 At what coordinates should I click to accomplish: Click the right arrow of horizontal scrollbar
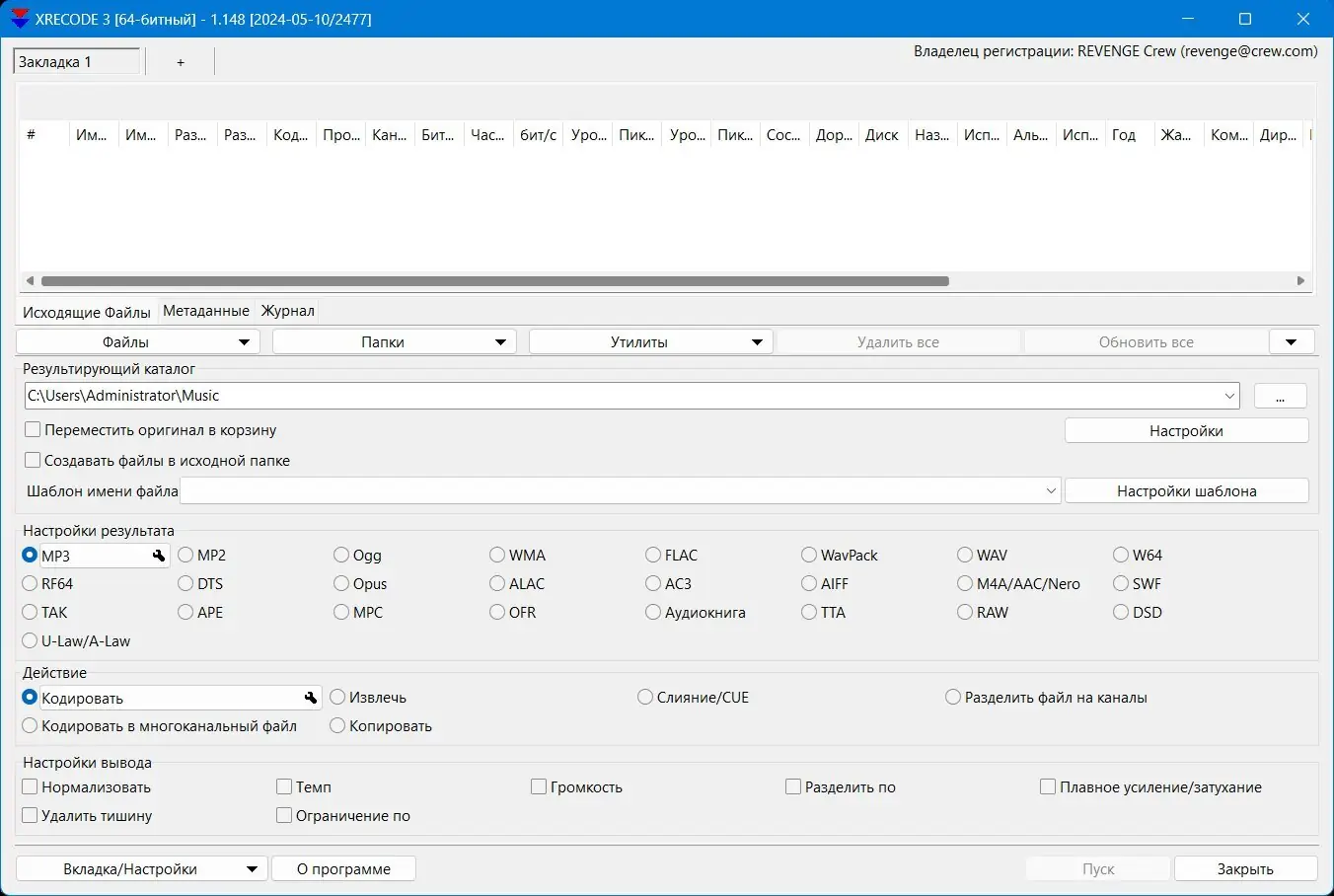[1300, 281]
